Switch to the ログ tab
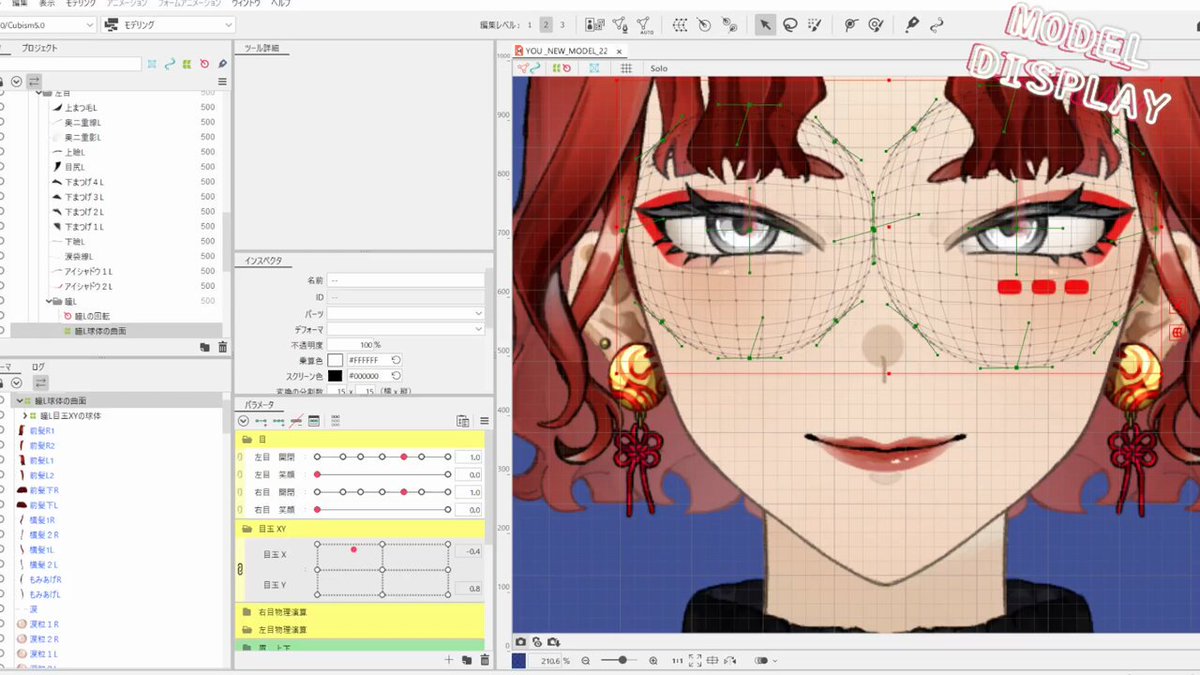 pos(38,367)
